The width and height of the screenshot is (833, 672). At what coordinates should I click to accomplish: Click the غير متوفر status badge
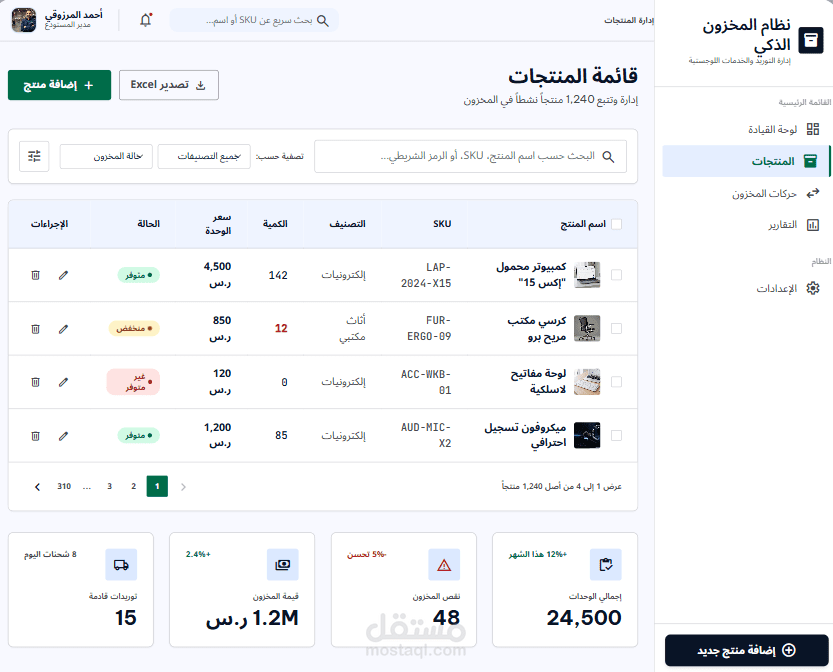click(133, 382)
